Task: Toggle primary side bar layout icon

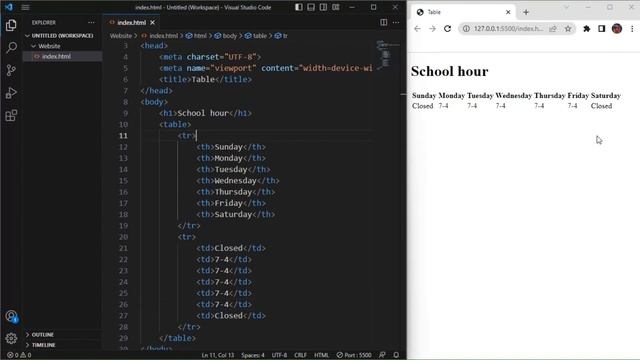Action: coord(299,7)
